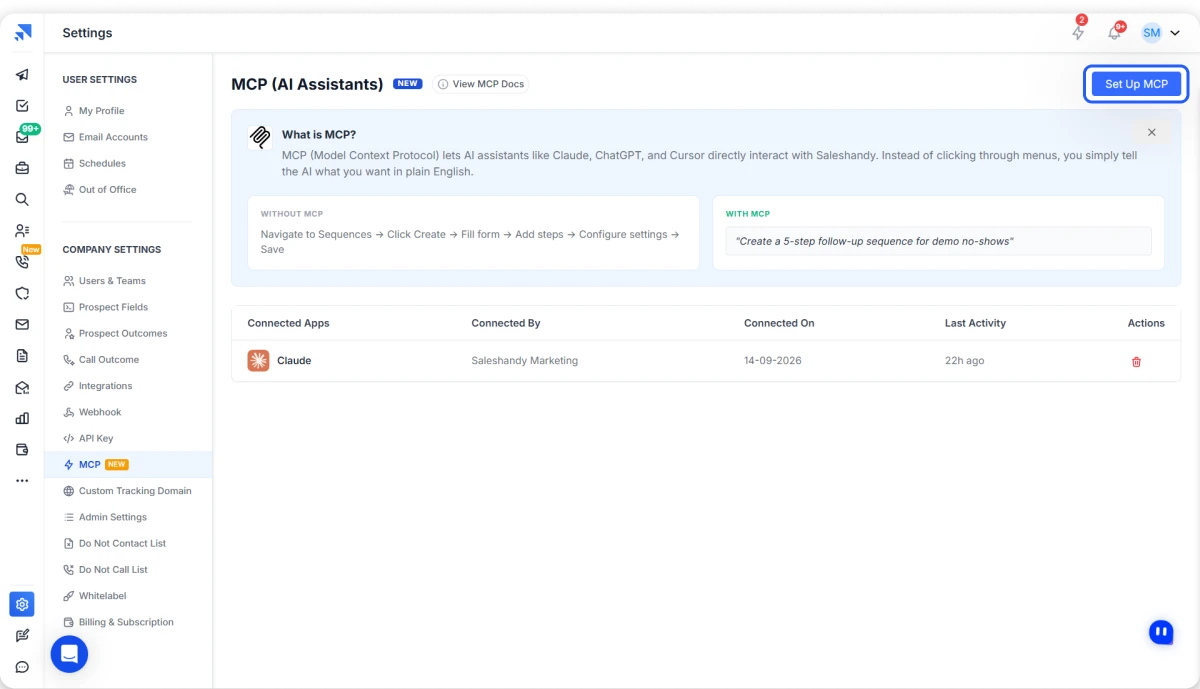Click the Connected On column header
Image resolution: width=1200 pixels, height=689 pixels.
(x=779, y=323)
